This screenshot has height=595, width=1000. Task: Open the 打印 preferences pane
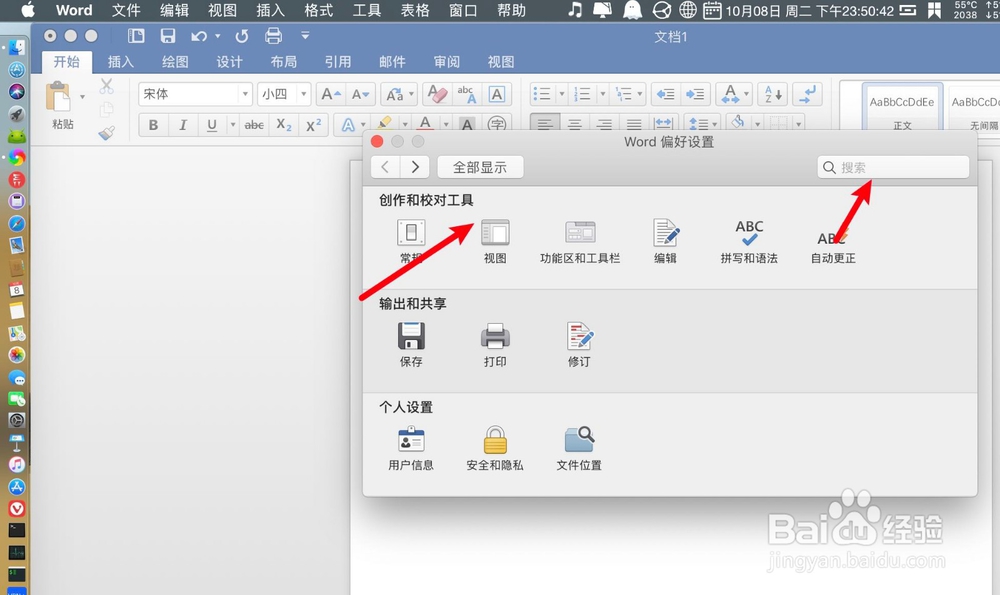(495, 344)
